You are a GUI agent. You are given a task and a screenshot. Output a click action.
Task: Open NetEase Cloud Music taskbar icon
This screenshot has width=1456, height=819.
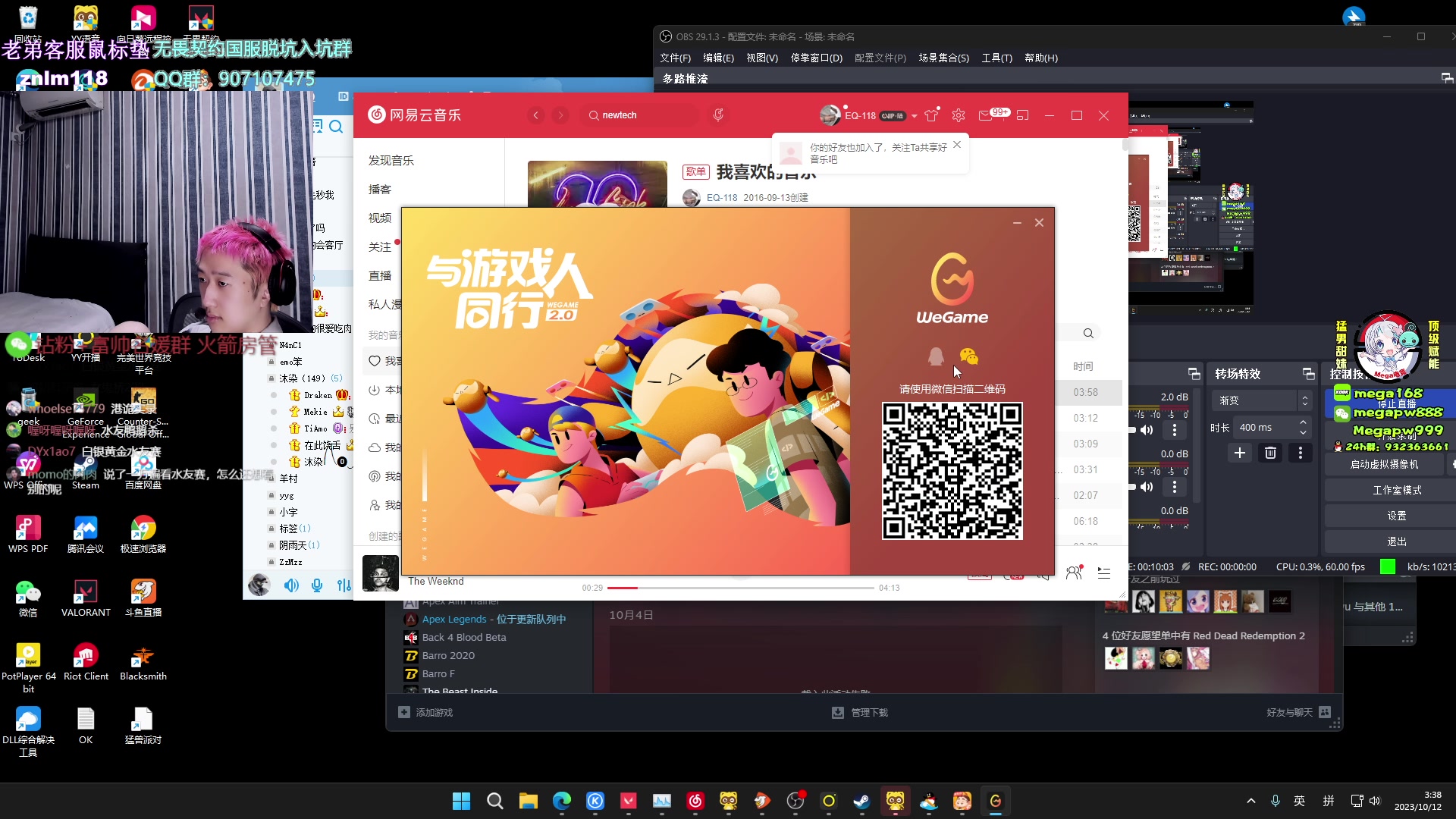click(x=695, y=801)
